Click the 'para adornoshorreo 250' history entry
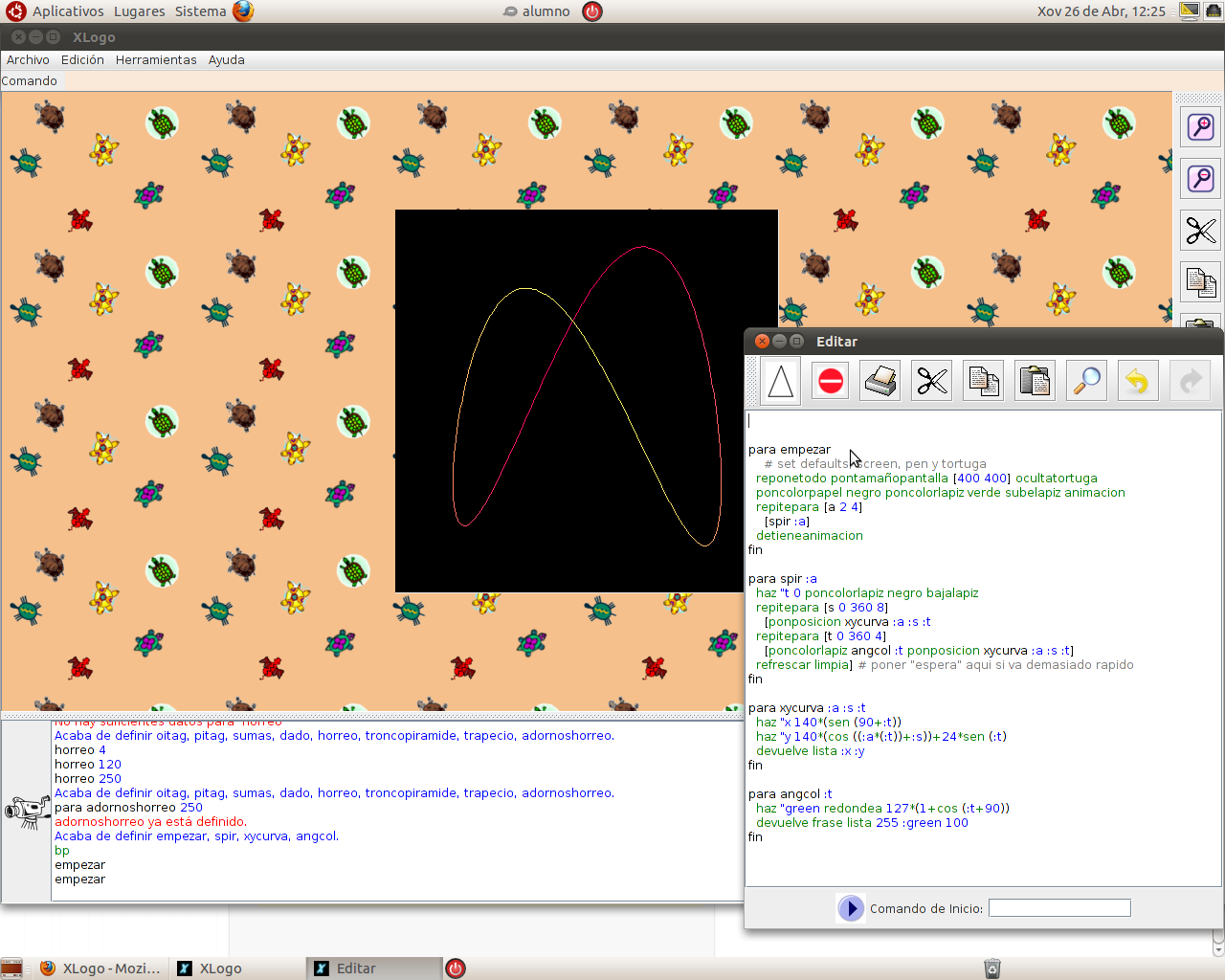Image resolution: width=1225 pixels, height=980 pixels. (x=129, y=808)
